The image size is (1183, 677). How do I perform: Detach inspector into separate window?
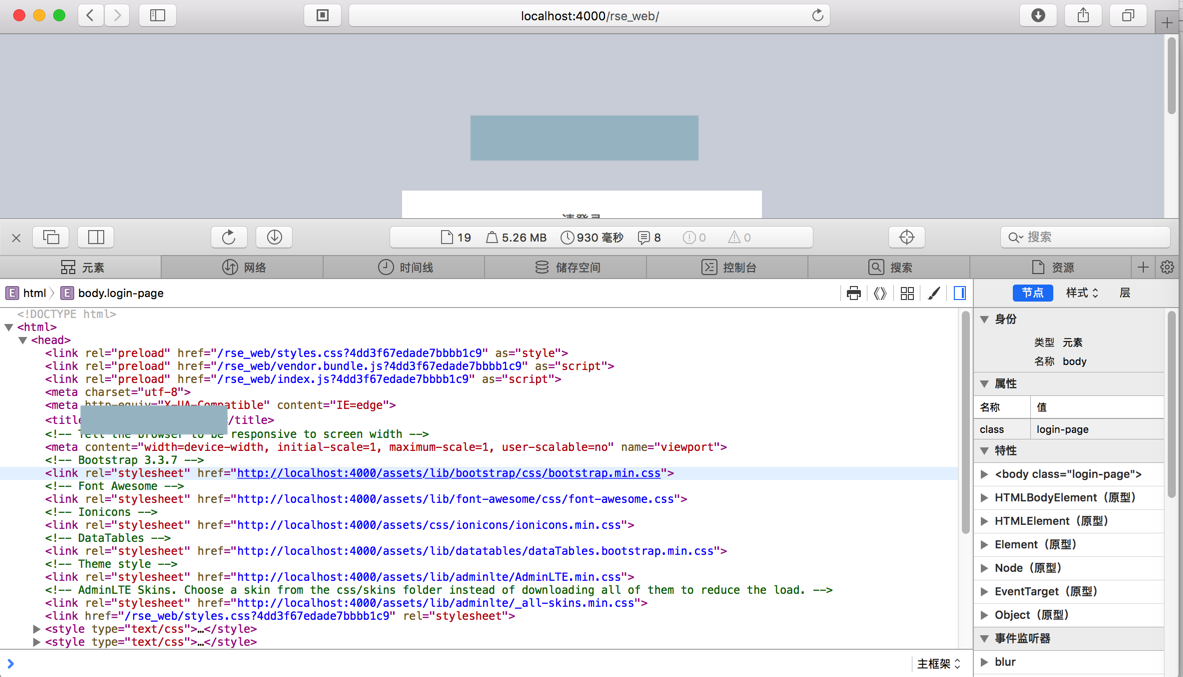tap(51, 237)
